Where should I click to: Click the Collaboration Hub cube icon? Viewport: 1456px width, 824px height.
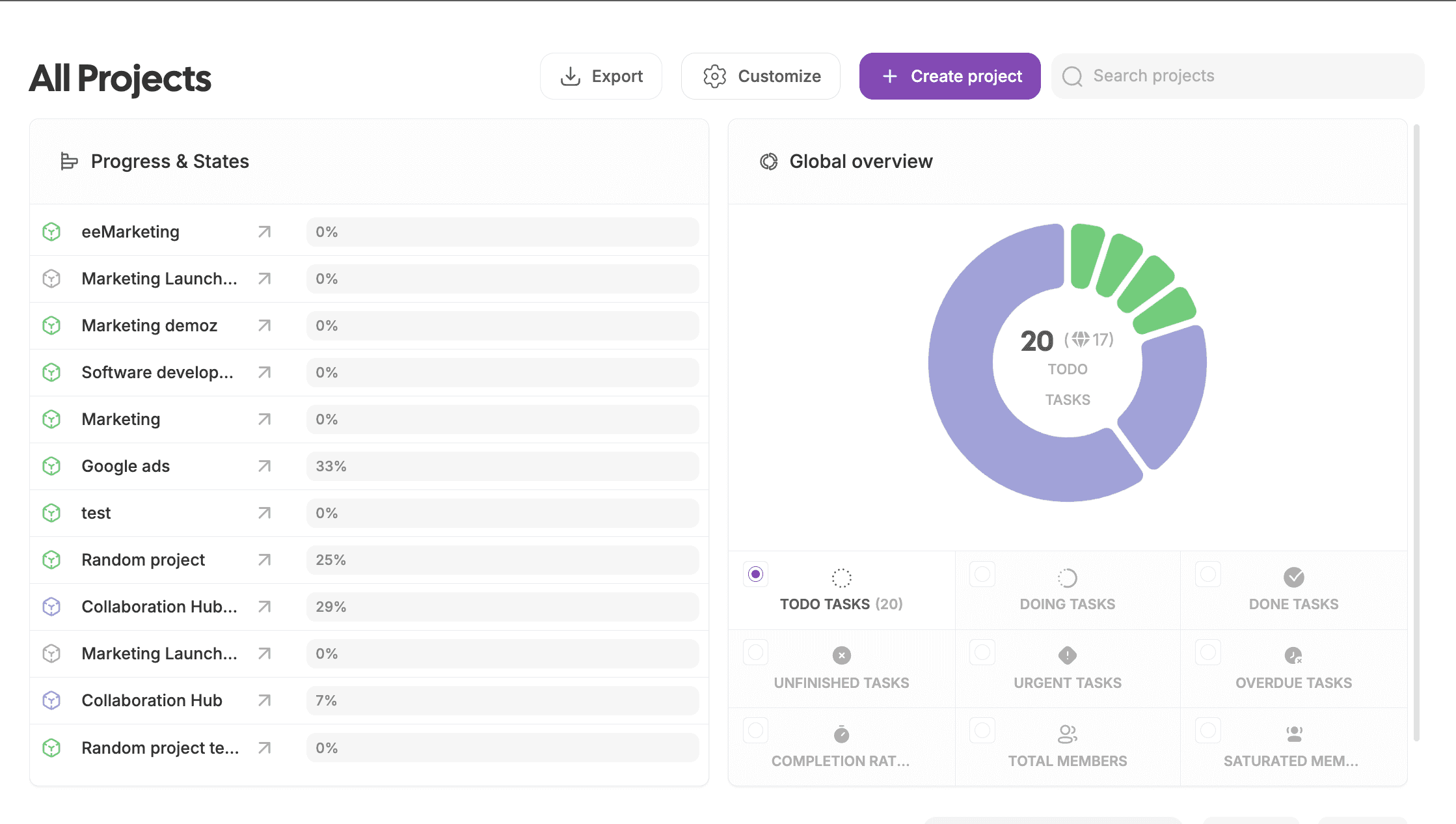pyautogui.click(x=51, y=700)
